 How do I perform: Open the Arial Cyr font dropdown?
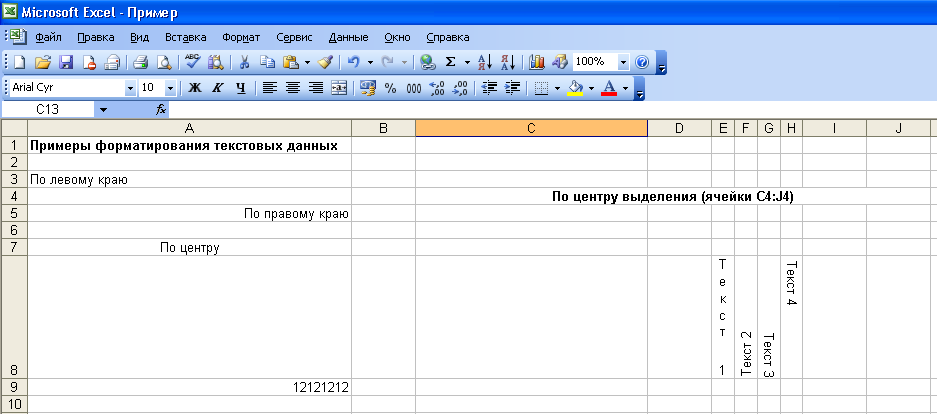point(130,88)
